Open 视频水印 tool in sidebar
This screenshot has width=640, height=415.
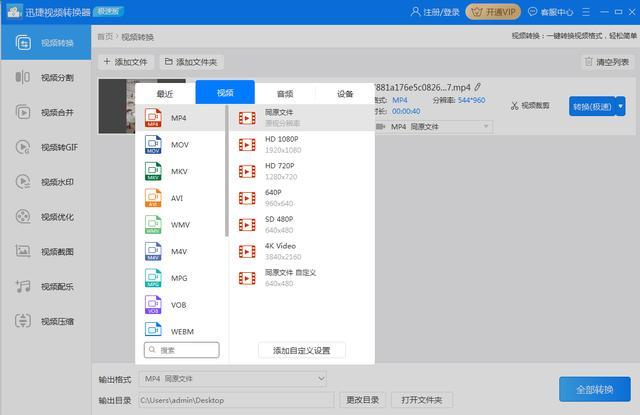(x=46, y=182)
